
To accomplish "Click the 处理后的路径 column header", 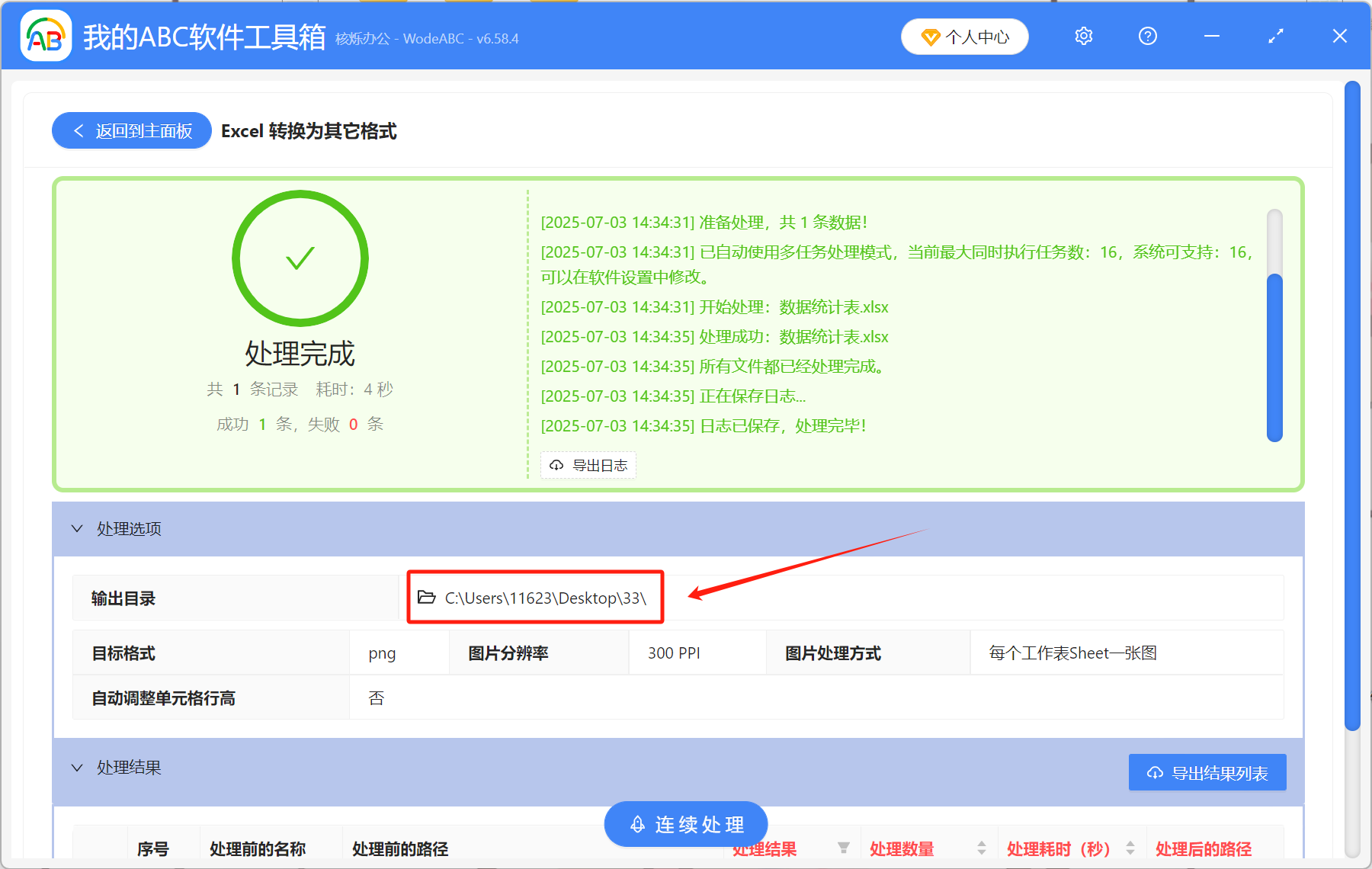I will [1204, 848].
